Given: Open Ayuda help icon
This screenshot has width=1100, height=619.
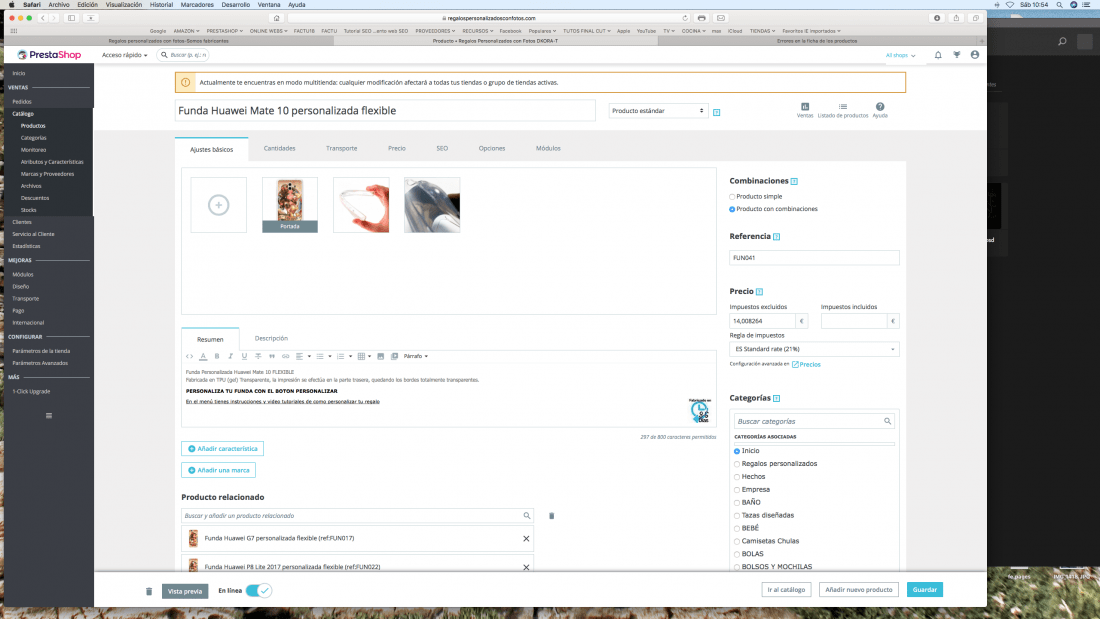Looking at the screenshot, I should click(x=880, y=109).
